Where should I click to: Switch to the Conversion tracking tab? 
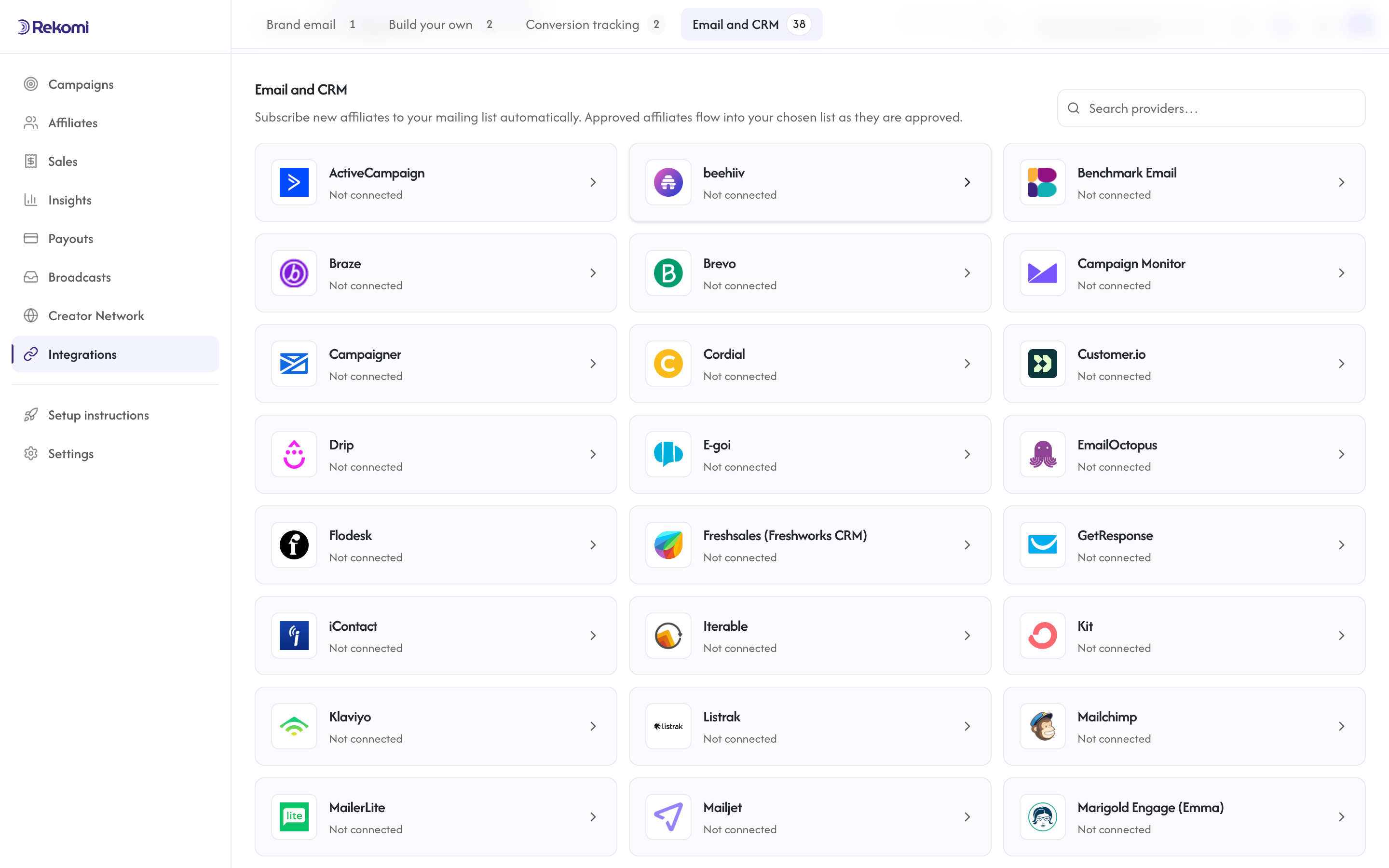coord(595,24)
